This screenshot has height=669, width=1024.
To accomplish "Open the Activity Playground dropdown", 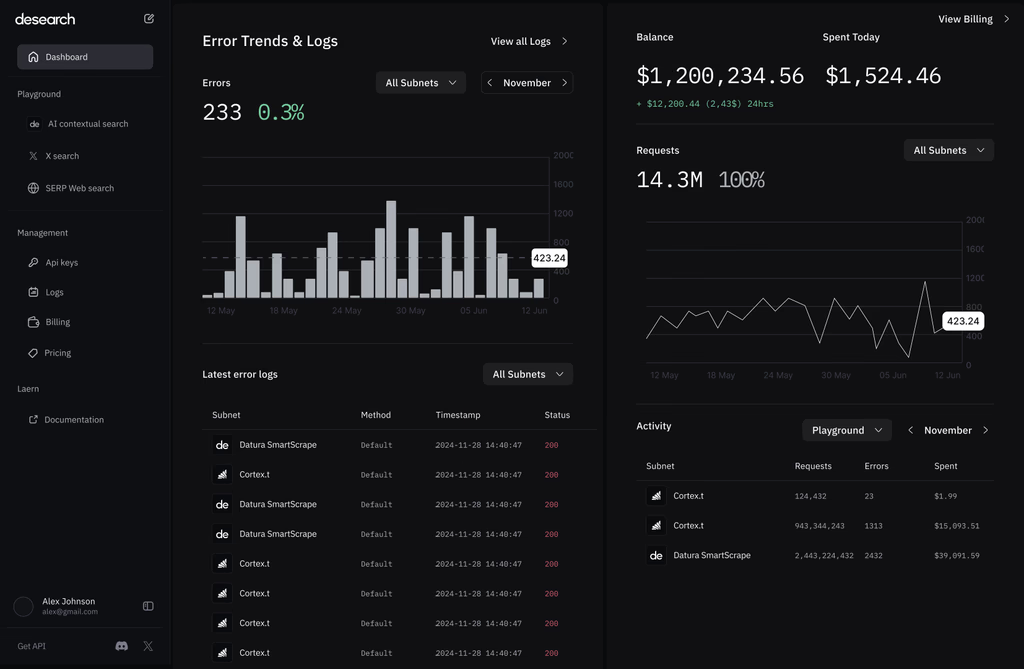I will pos(847,431).
